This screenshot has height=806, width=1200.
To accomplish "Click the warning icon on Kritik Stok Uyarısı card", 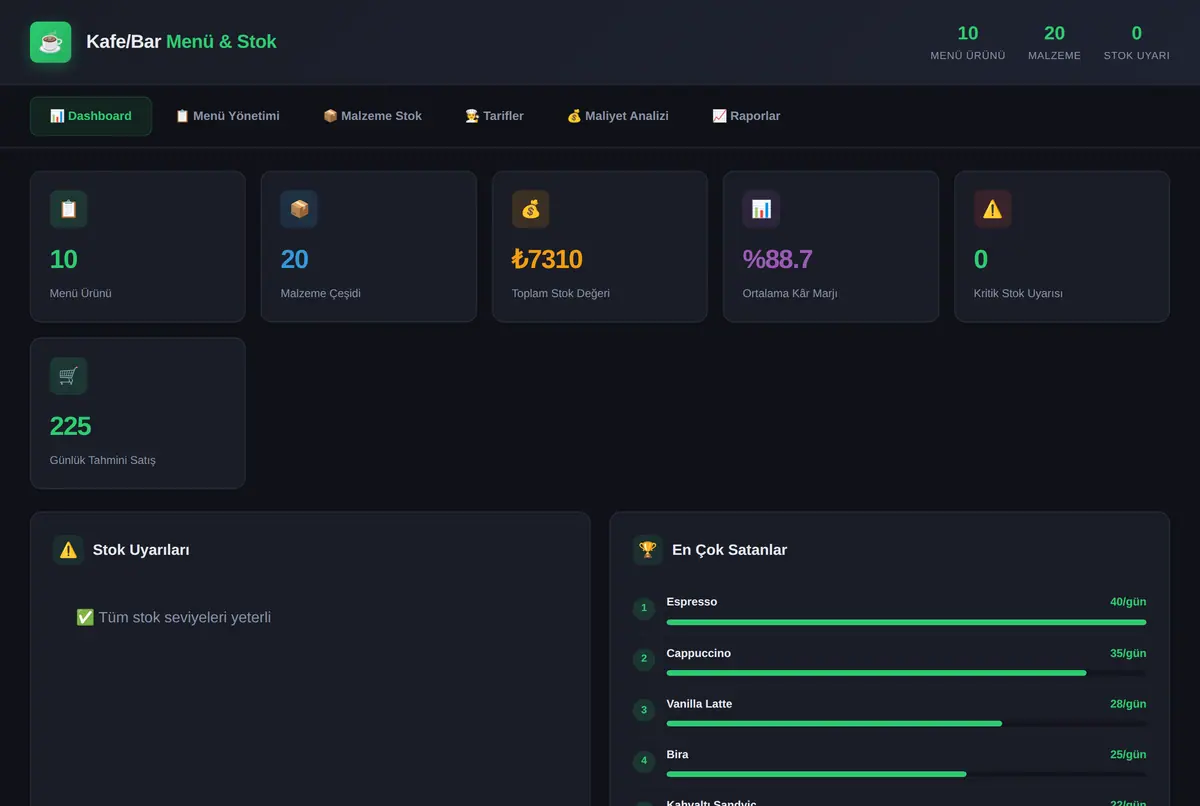I will [x=992, y=209].
